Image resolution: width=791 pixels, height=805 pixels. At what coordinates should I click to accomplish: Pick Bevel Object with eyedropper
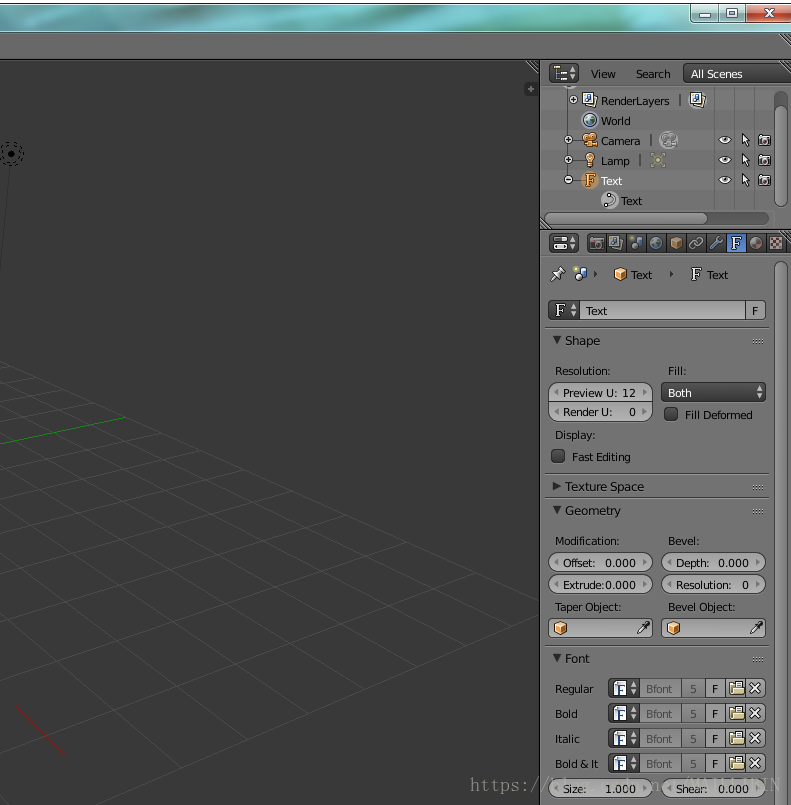(756, 627)
